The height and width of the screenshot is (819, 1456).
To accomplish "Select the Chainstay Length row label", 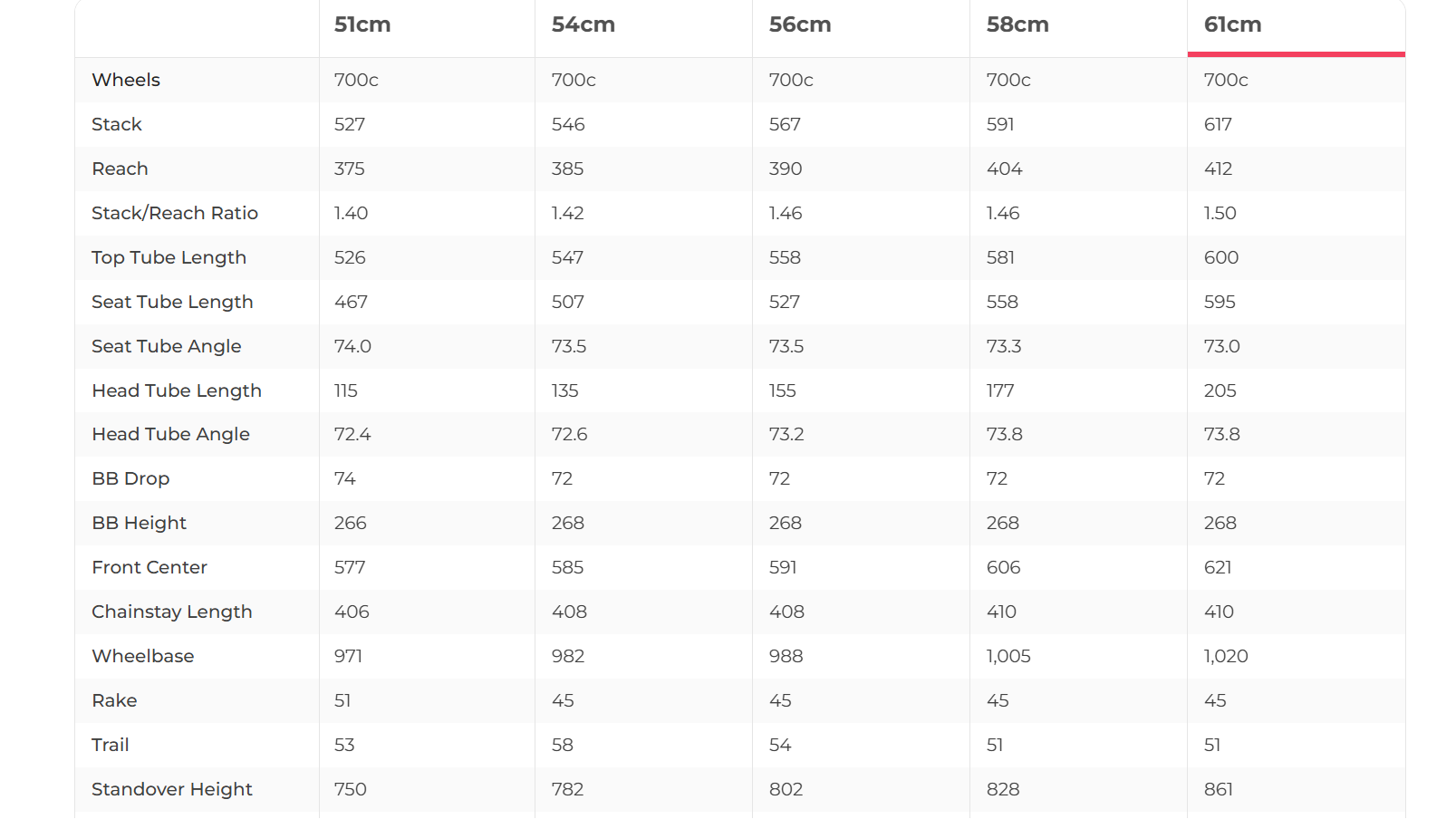I will click(x=172, y=612).
